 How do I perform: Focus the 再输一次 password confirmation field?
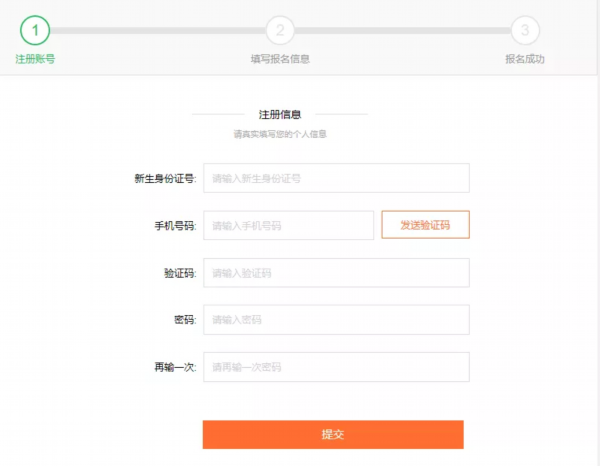coord(336,367)
